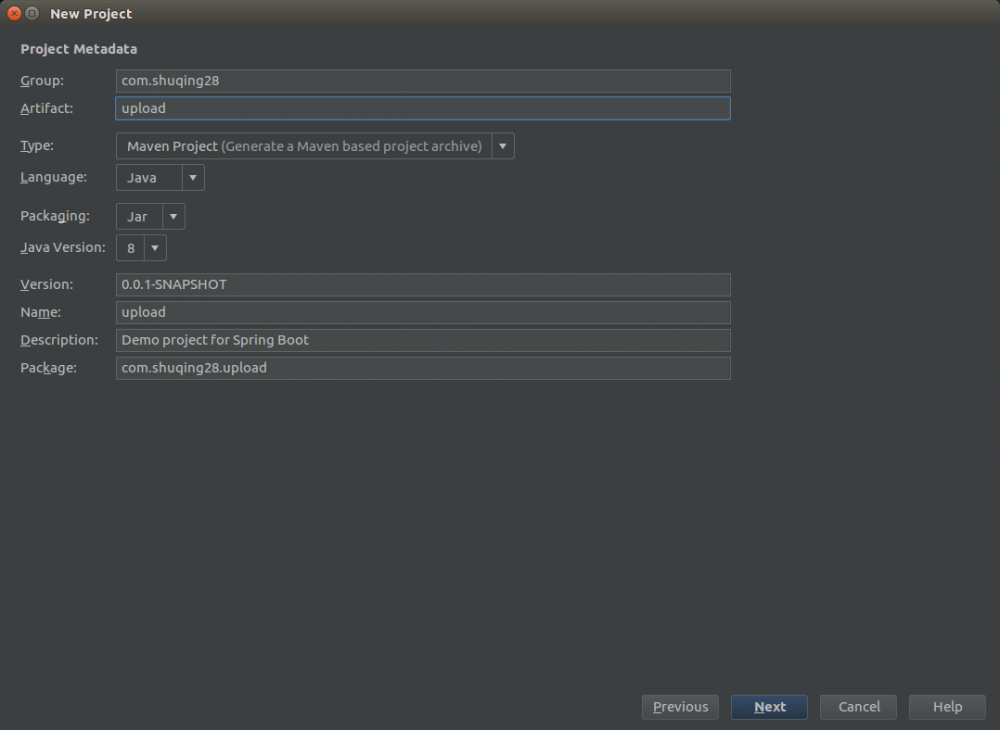Click the Java language selection box
Image resolution: width=1000 pixels, height=730 pixels.
pos(149,178)
